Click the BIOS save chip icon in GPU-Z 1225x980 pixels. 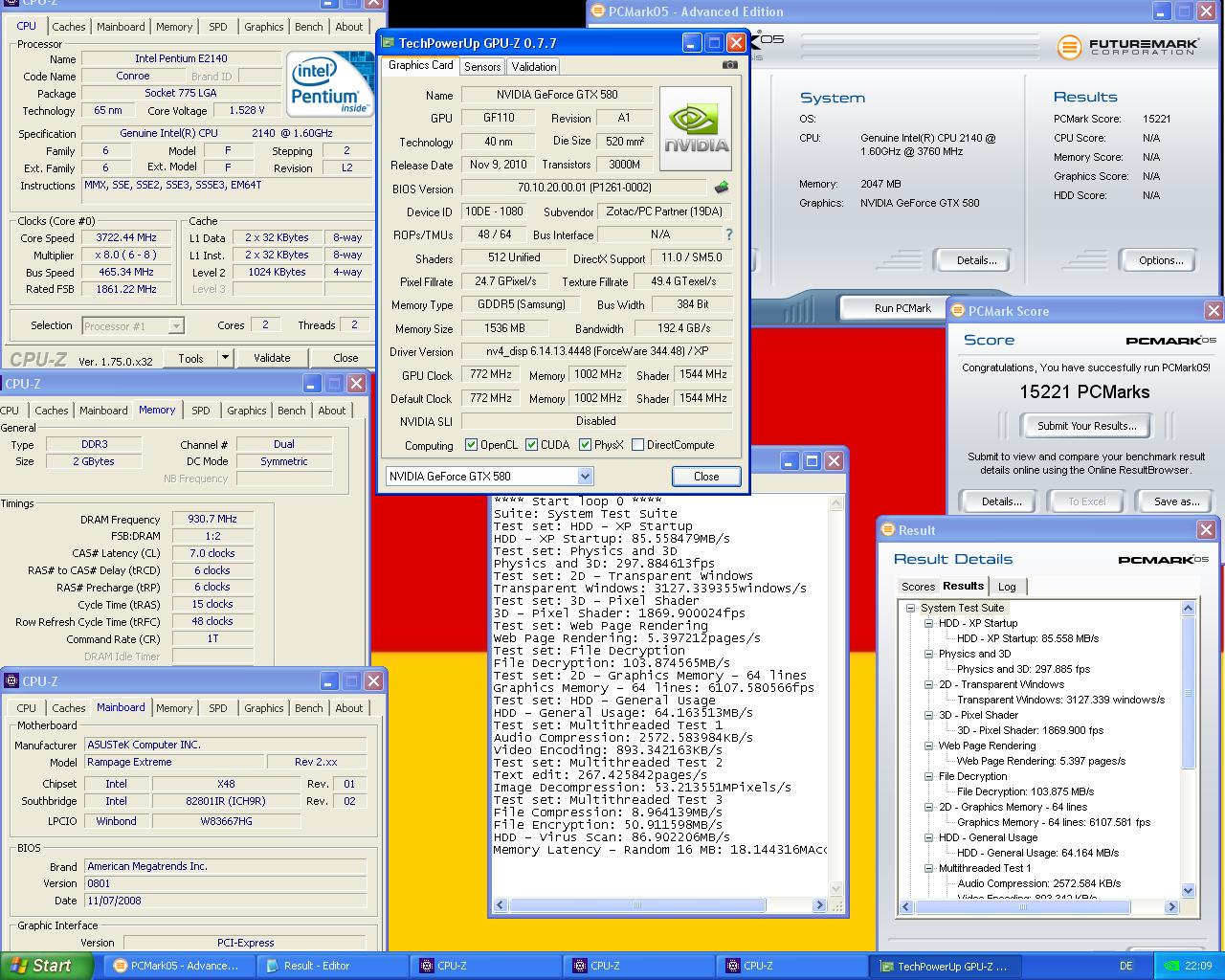[722, 188]
